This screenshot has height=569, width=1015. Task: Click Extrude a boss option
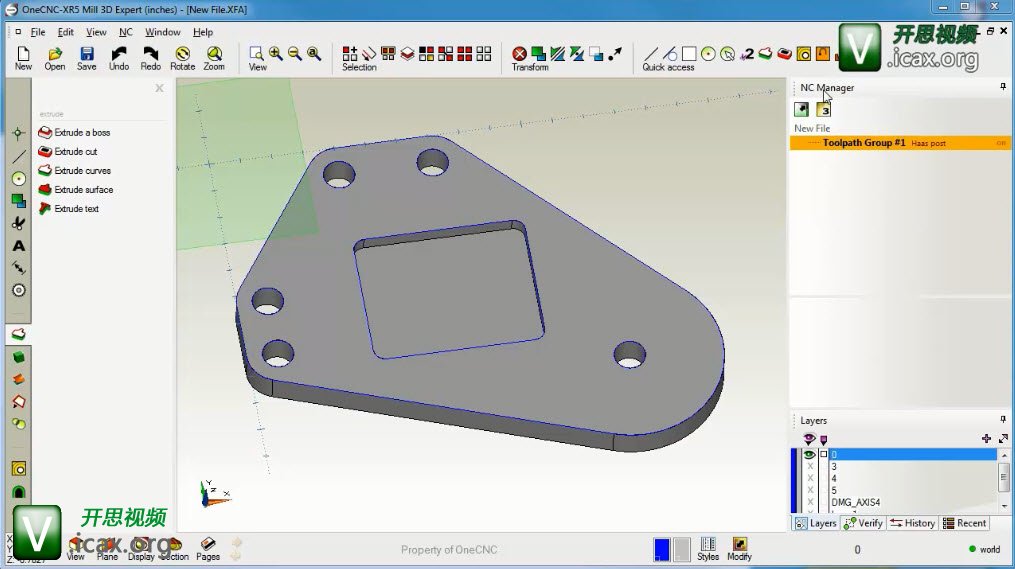81,133
